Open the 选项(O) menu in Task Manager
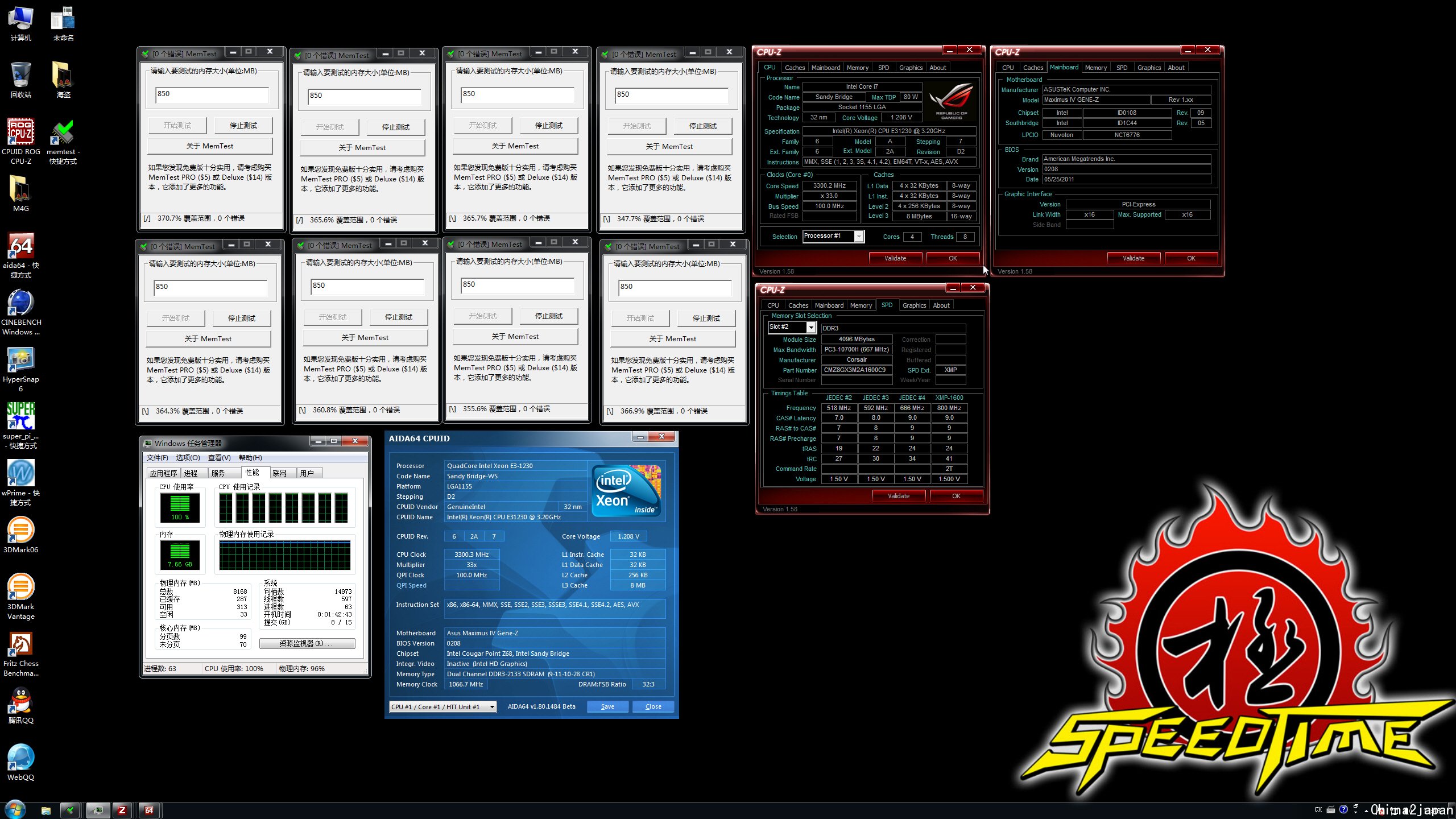The image size is (1456, 819). click(188, 458)
